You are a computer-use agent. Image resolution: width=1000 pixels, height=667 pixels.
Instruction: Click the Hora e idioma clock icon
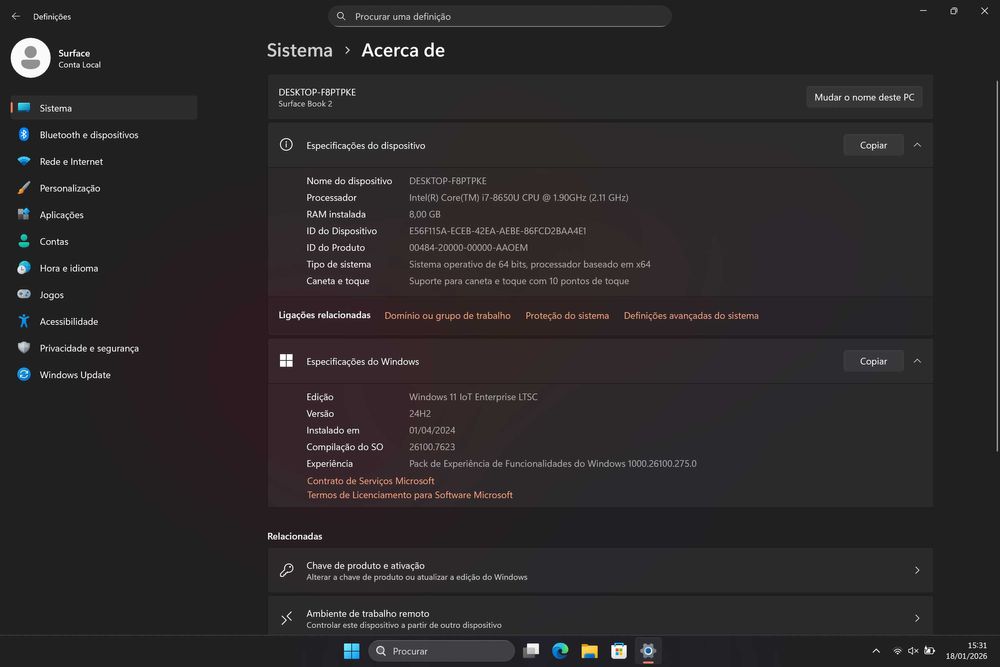point(24,268)
